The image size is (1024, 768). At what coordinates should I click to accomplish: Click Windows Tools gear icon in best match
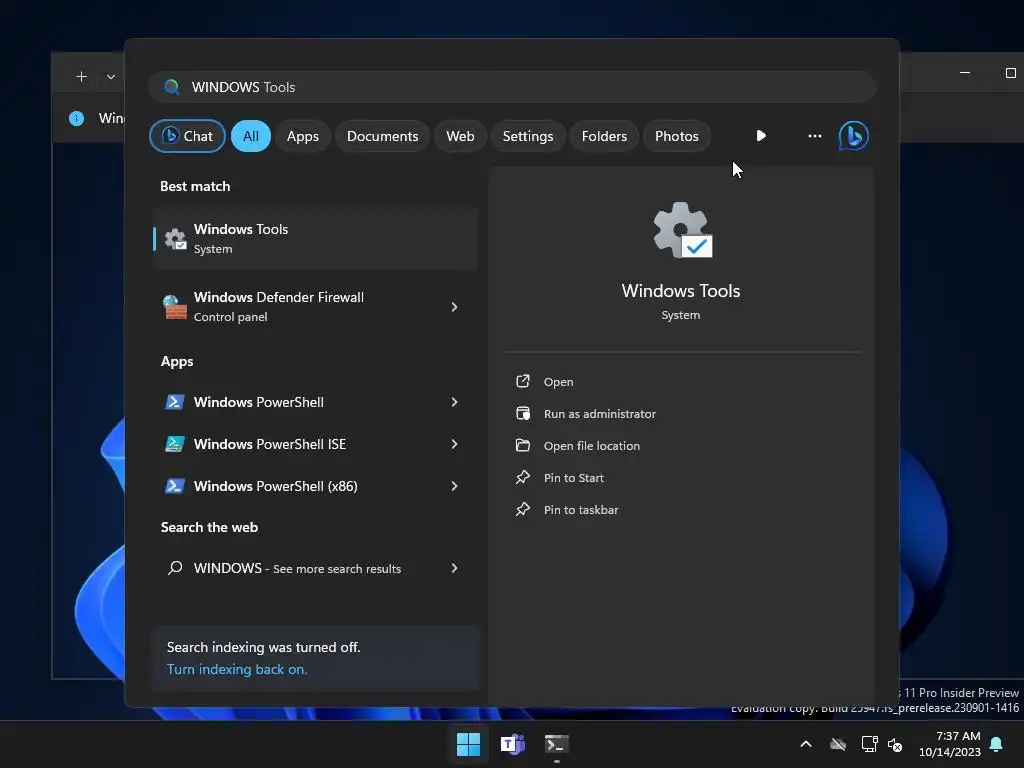pyautogui.click(x=175, y=239)
